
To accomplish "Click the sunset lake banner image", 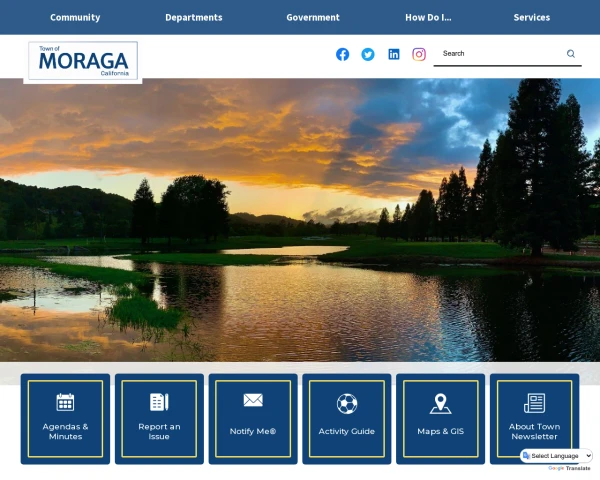I will click(x=300, y=220).
